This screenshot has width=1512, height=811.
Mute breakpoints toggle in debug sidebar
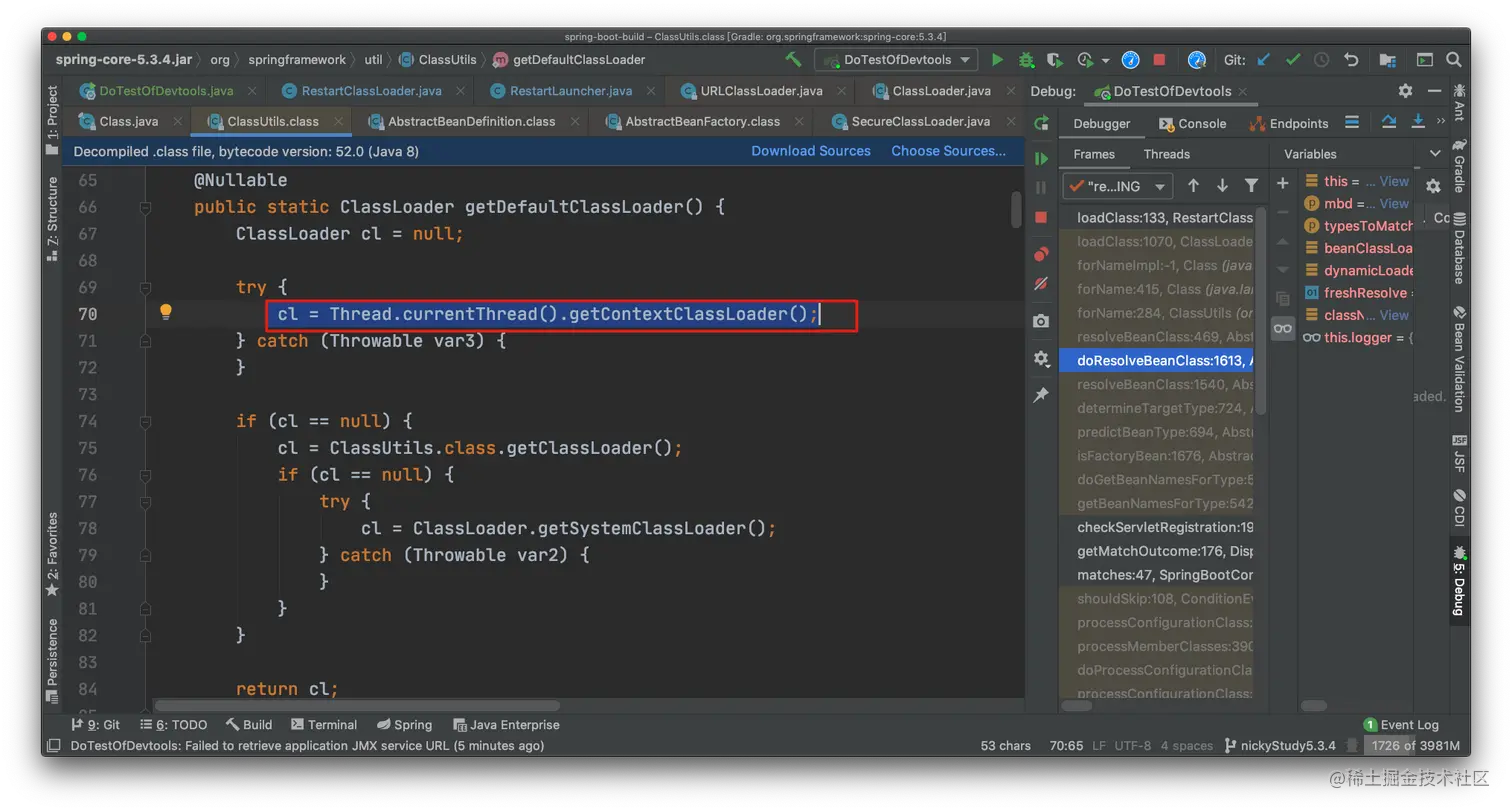click(1041, 284)
